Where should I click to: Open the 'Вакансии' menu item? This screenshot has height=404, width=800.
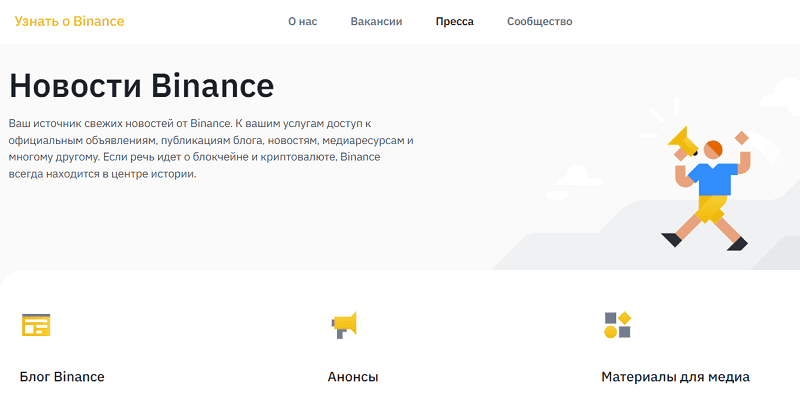(x=376, y=21)
